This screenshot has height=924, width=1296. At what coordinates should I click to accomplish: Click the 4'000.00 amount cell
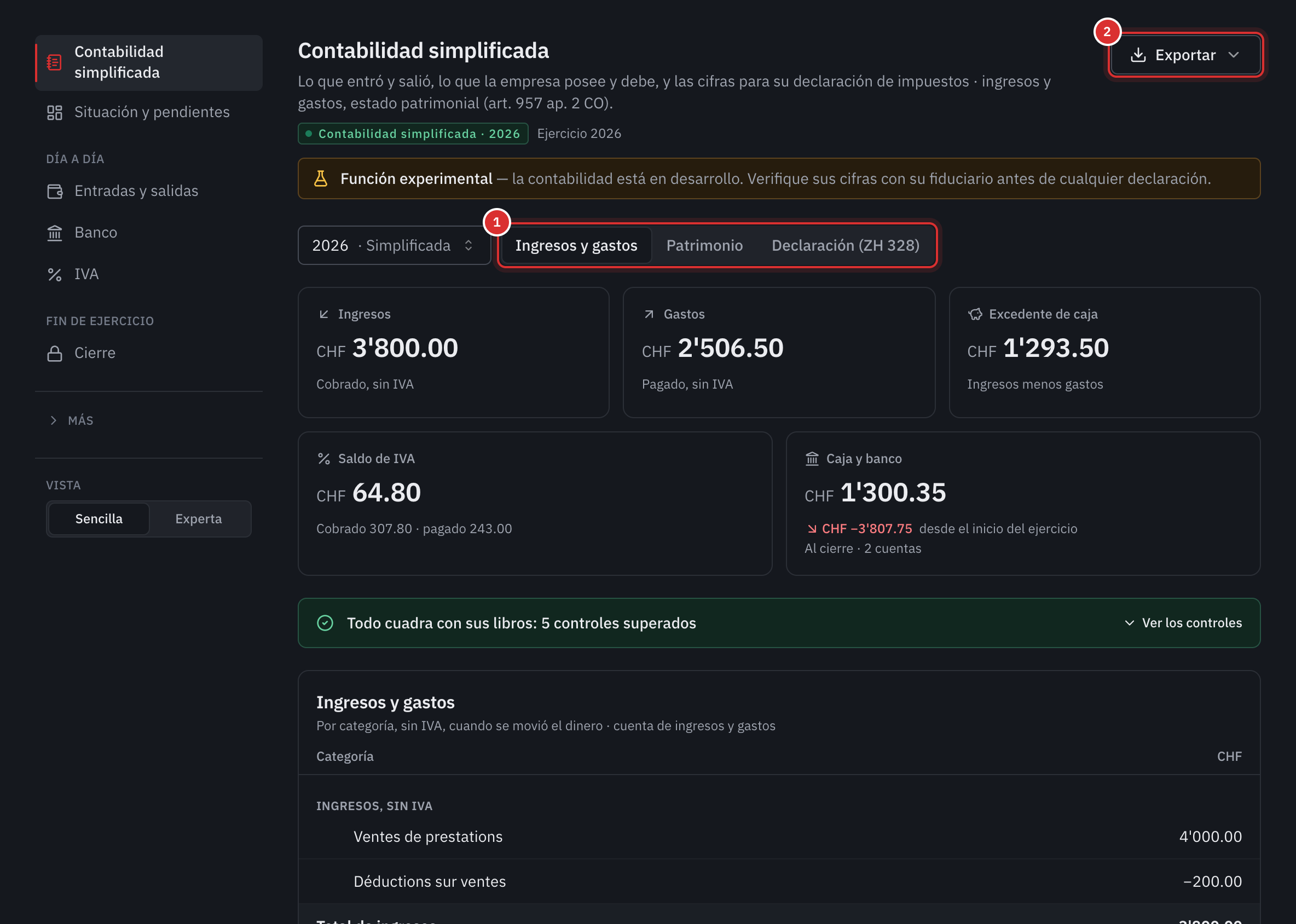click(x=1210, y=836)
